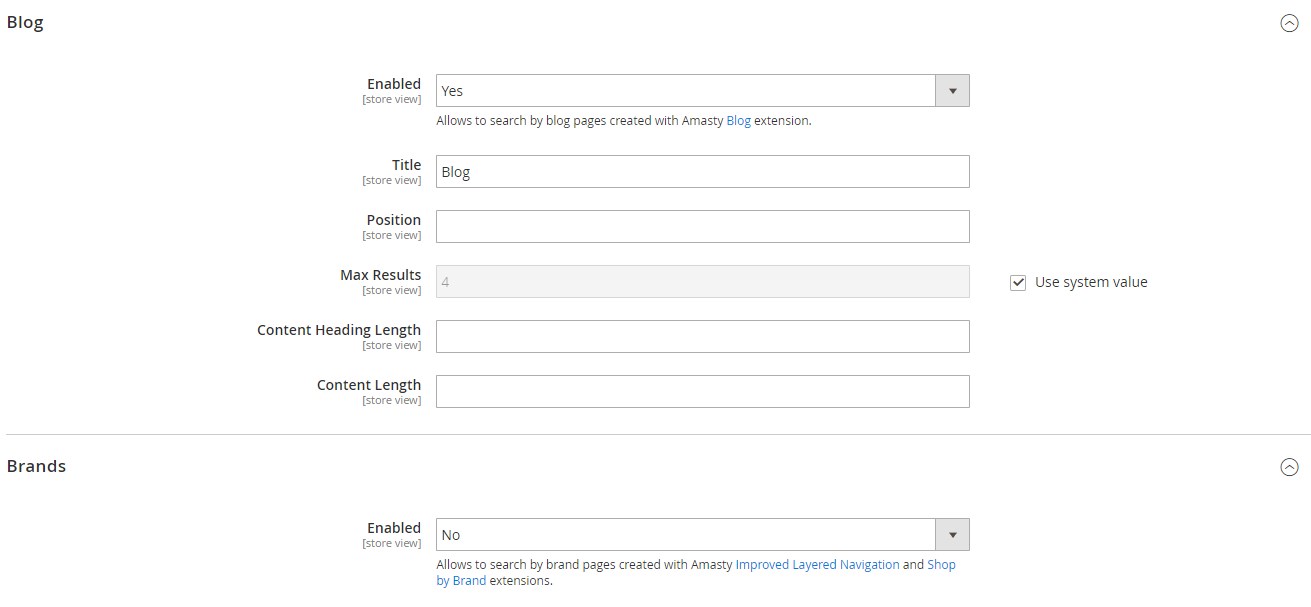Click the Content Length label
This screenshot has height=607, width=1311.
[369, 385]
